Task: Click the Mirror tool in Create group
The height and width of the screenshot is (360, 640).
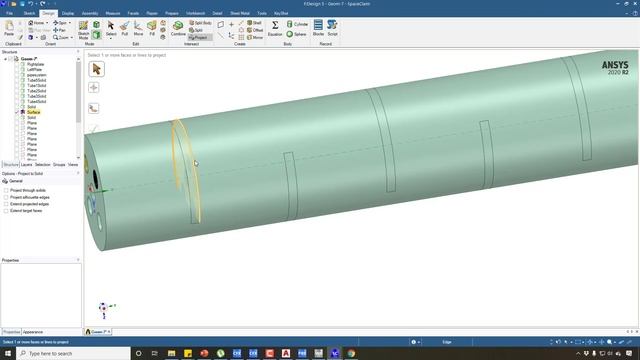Action: (x=255, y=38)
